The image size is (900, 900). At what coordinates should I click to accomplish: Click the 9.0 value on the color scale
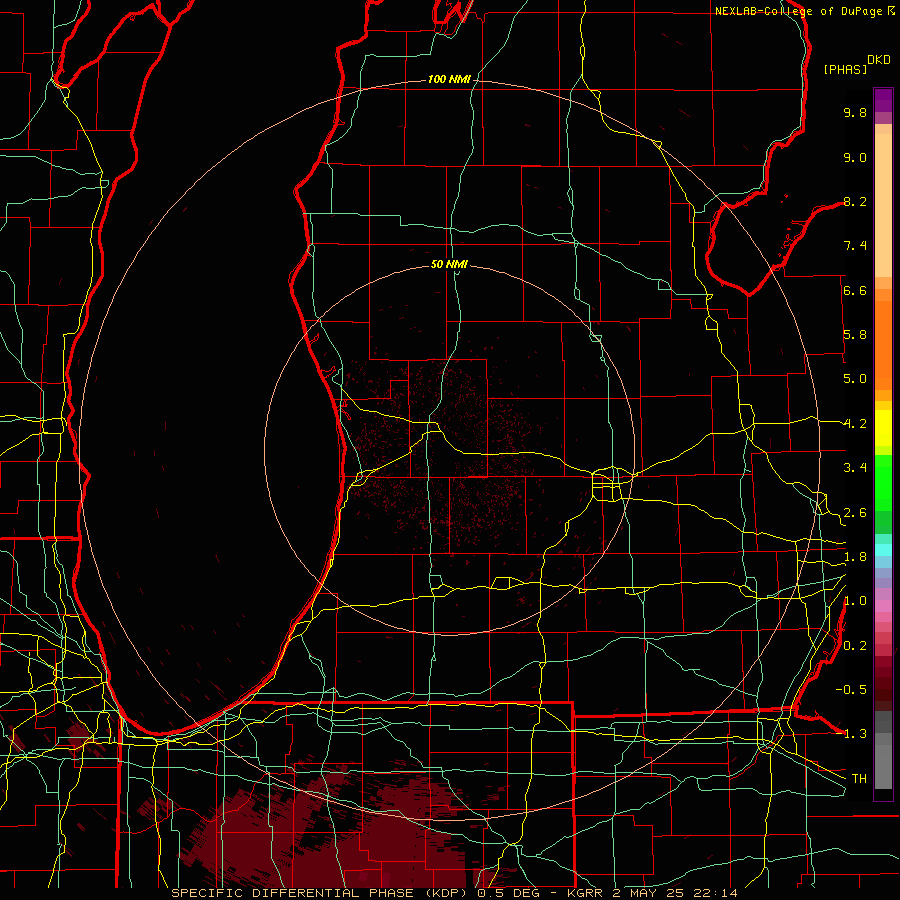[x=855, y=157]
